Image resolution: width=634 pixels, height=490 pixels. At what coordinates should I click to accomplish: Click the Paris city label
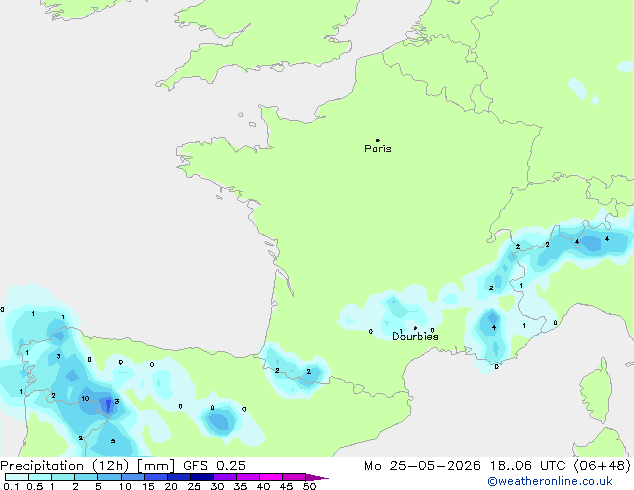pos(378,149)
